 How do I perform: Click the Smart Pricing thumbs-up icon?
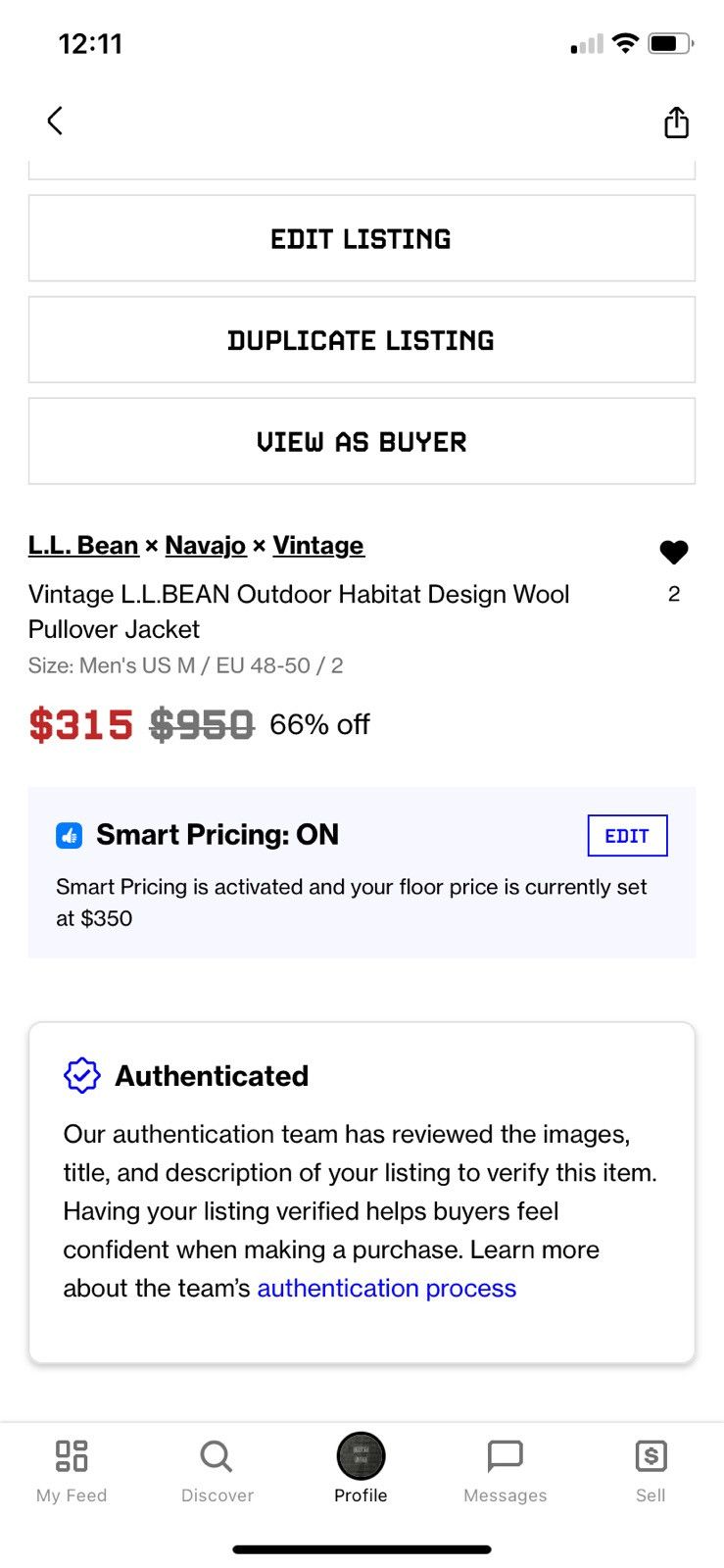coord(69,835)
